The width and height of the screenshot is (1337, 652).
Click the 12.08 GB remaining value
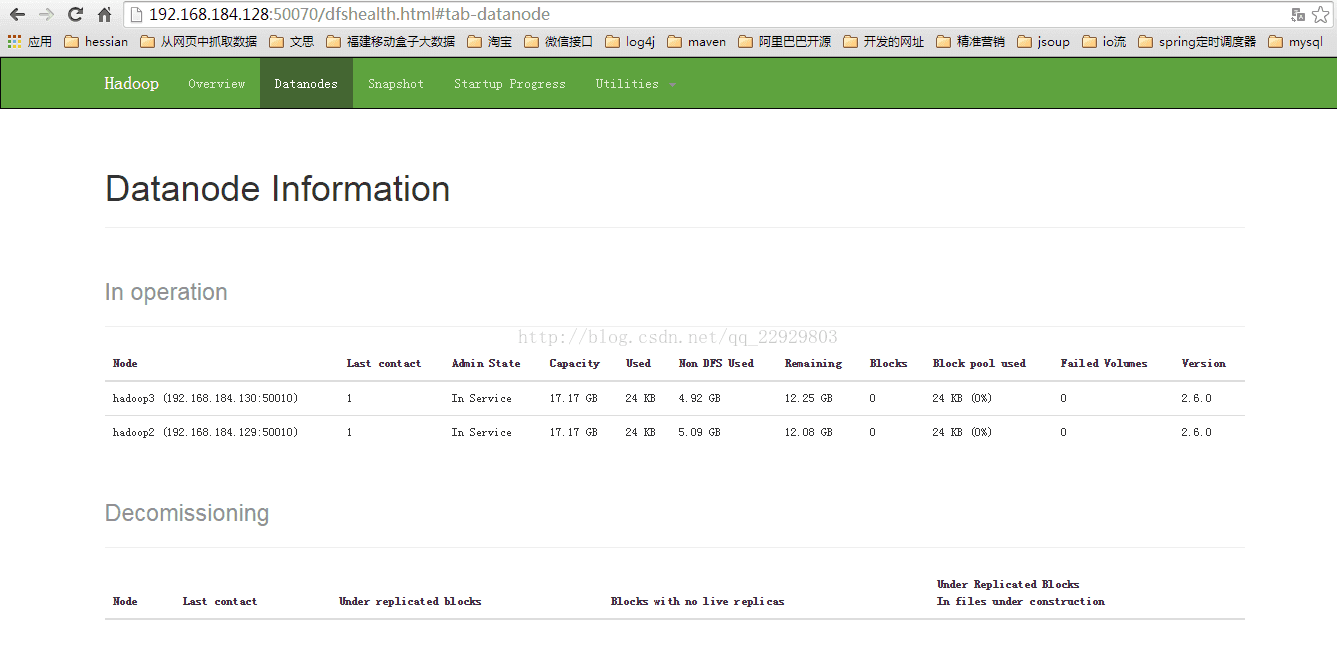pos(808,432)
